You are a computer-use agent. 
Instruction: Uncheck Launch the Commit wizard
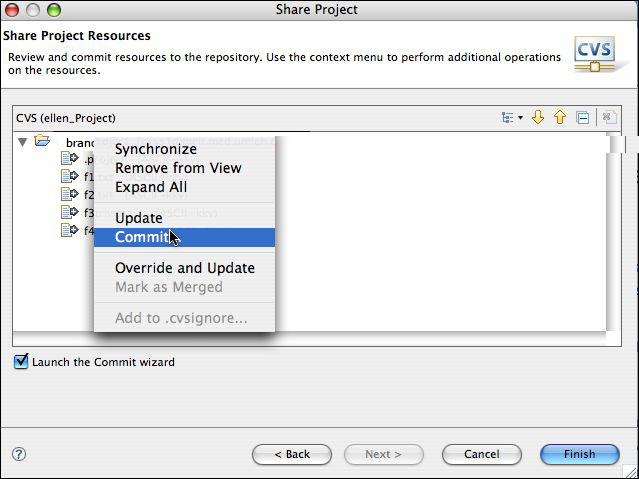click(x=21, y=362)
